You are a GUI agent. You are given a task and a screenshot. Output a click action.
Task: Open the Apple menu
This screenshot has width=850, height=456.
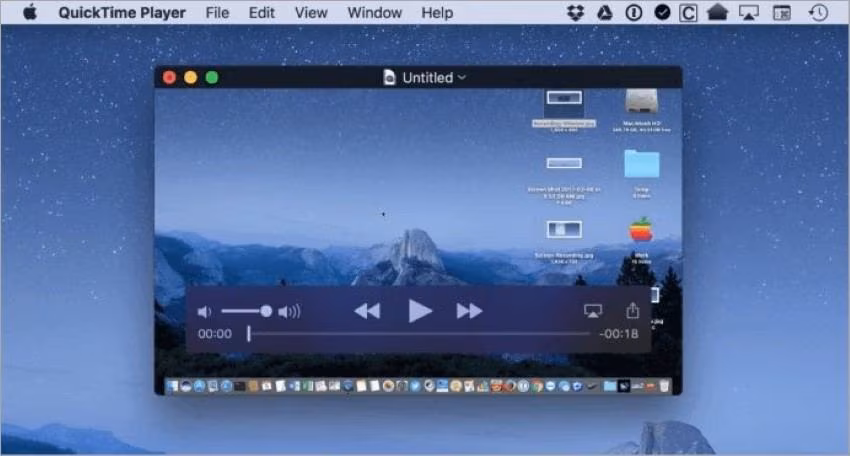pos(30,12)
